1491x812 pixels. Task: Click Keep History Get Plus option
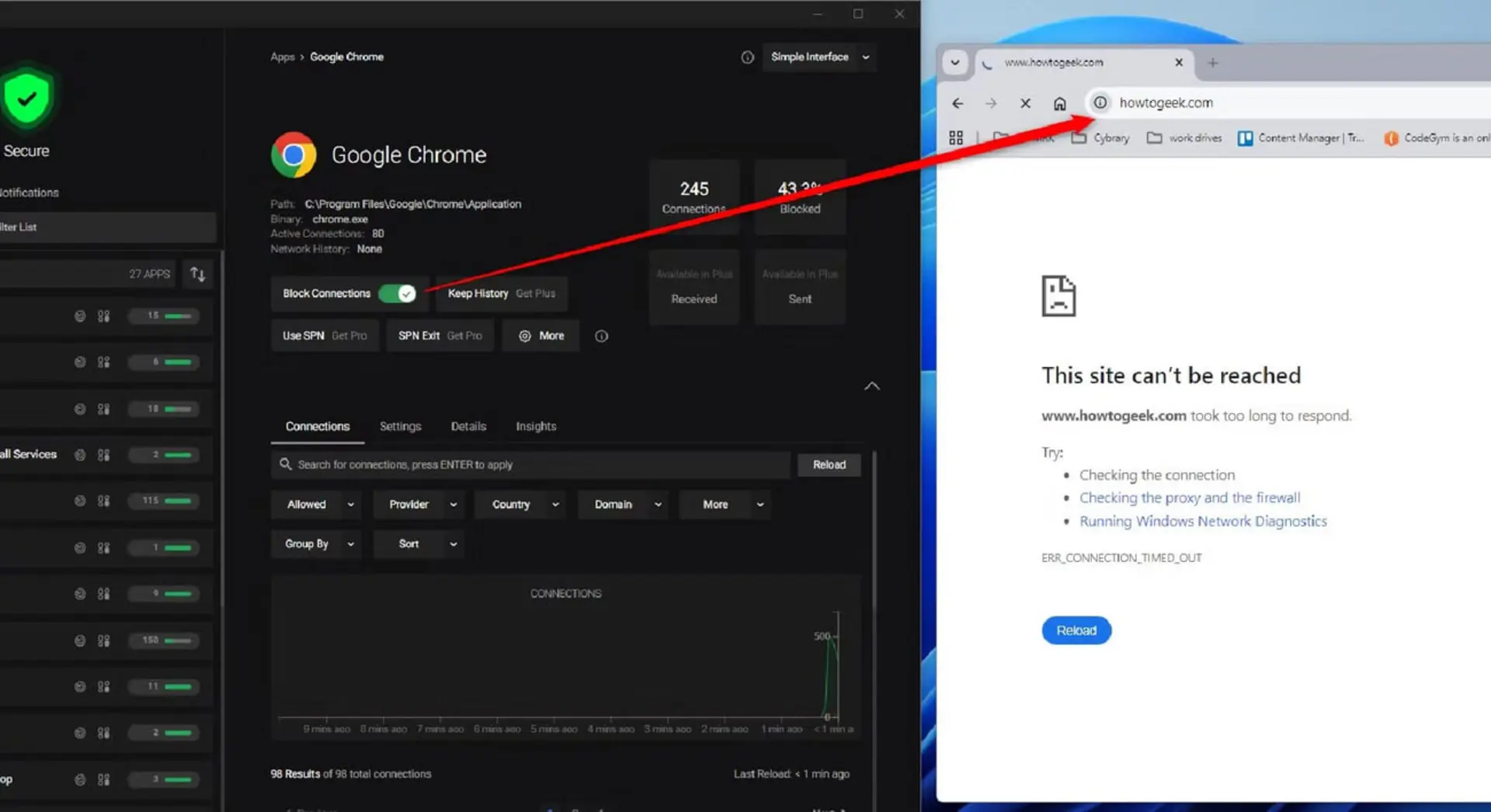click(502, 293)
